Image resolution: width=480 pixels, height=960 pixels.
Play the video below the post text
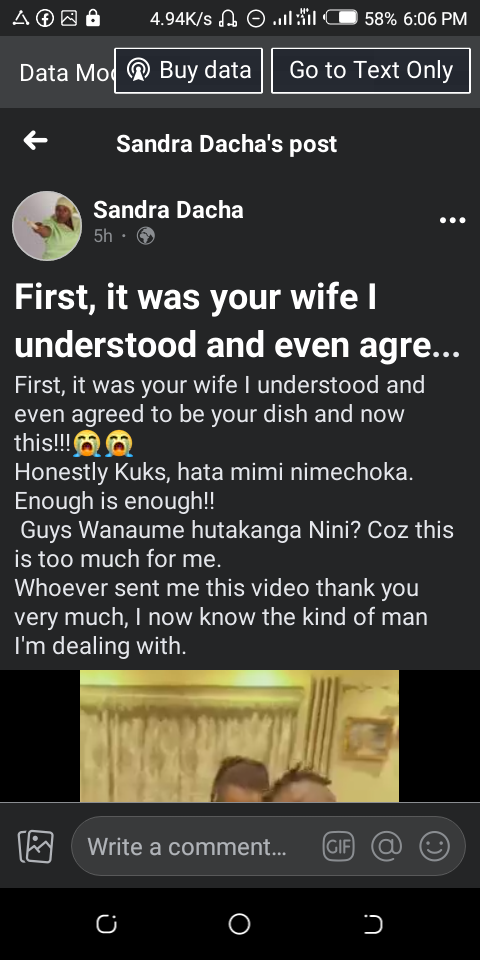[239, 736]
